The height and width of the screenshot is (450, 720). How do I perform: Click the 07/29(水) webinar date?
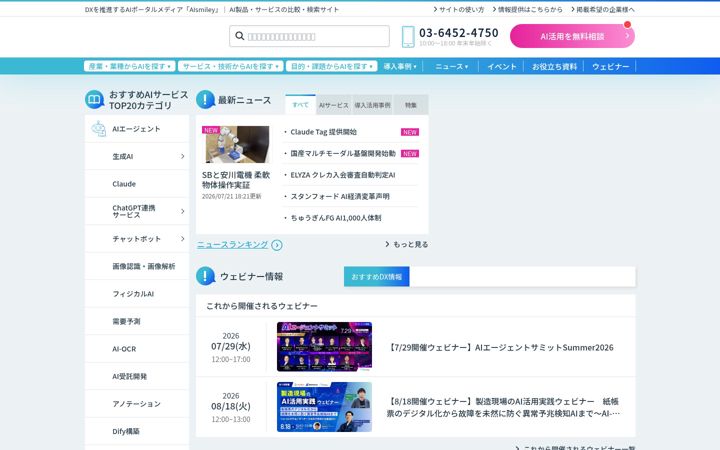(x=231, y=346)
